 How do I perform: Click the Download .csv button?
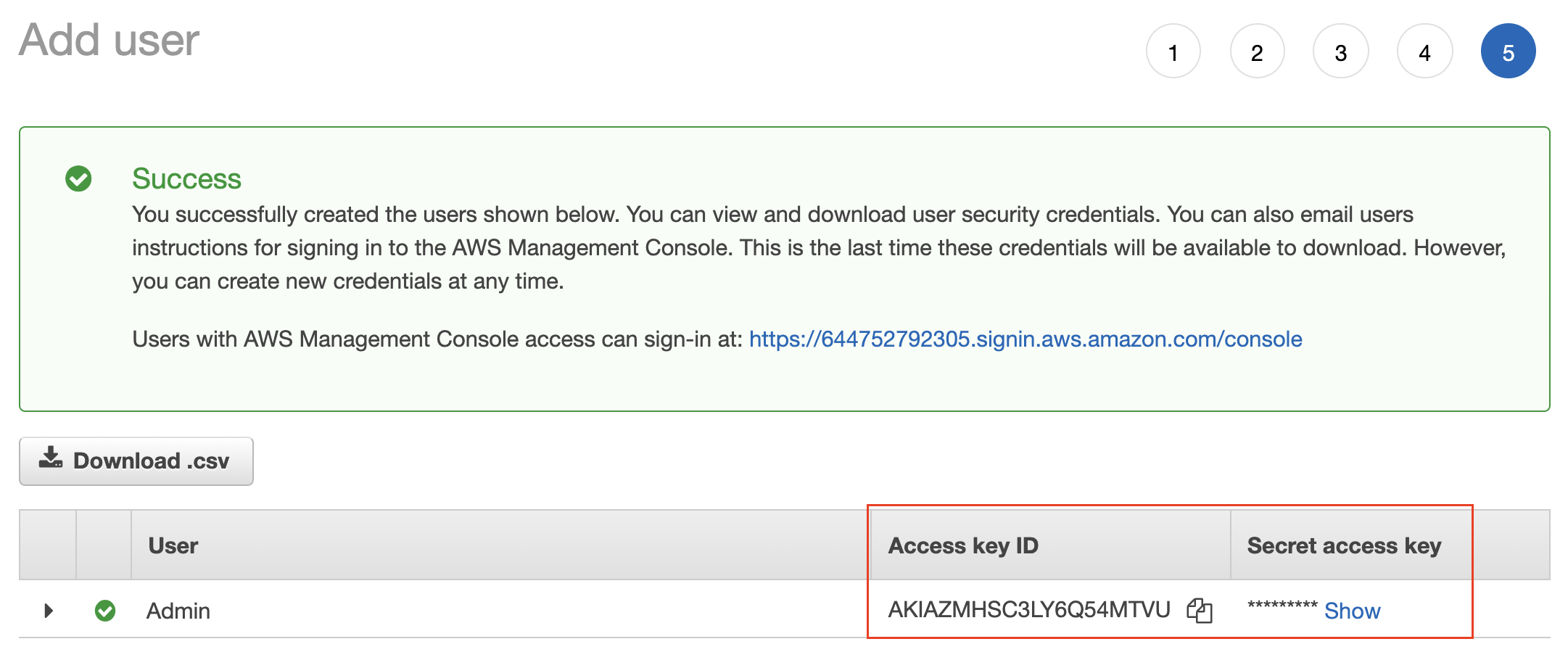point(136,460)
